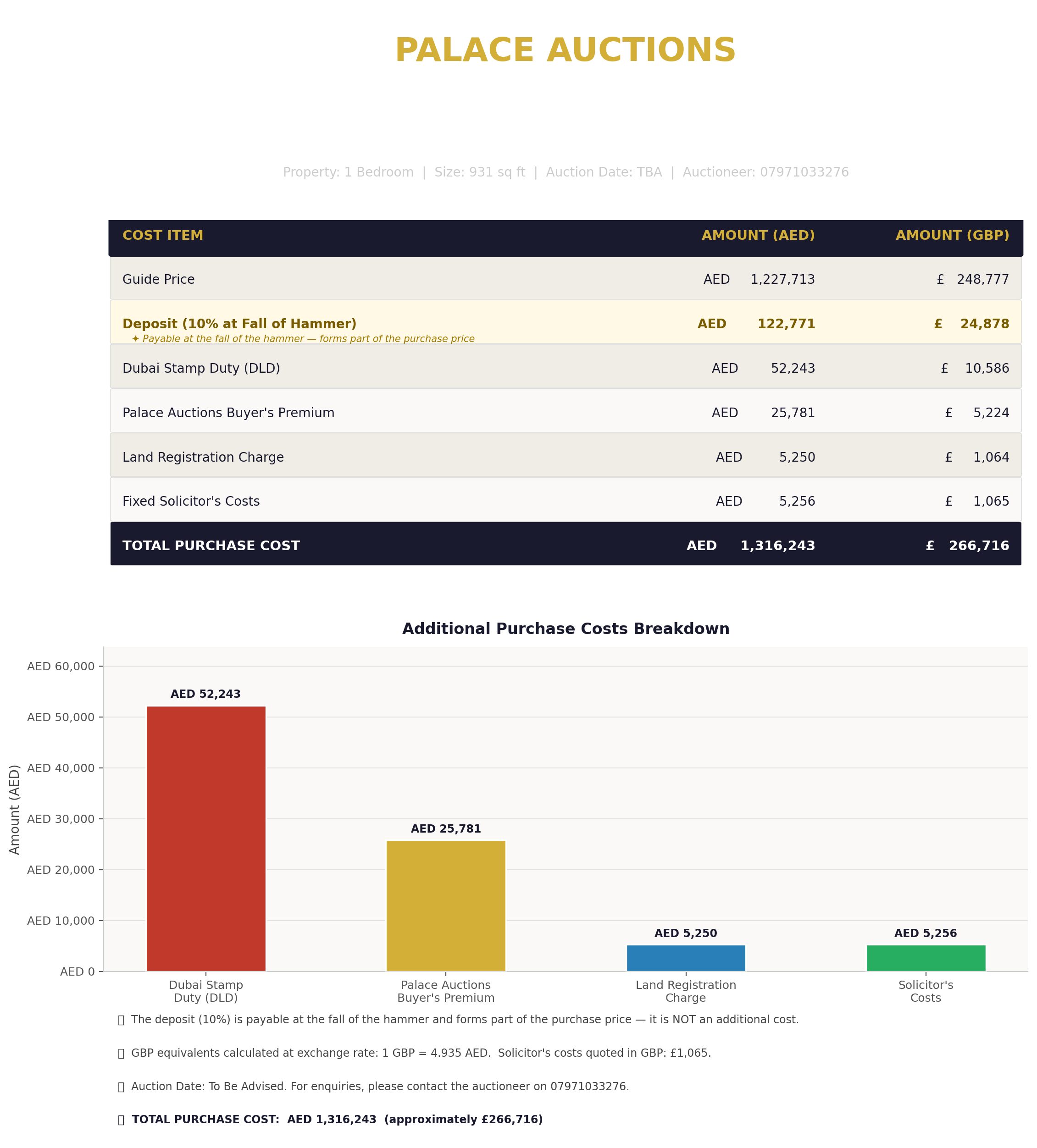Click the exchange rate footnote text
This screenshot has width=1037, height=1148.
coord(421,1053)
